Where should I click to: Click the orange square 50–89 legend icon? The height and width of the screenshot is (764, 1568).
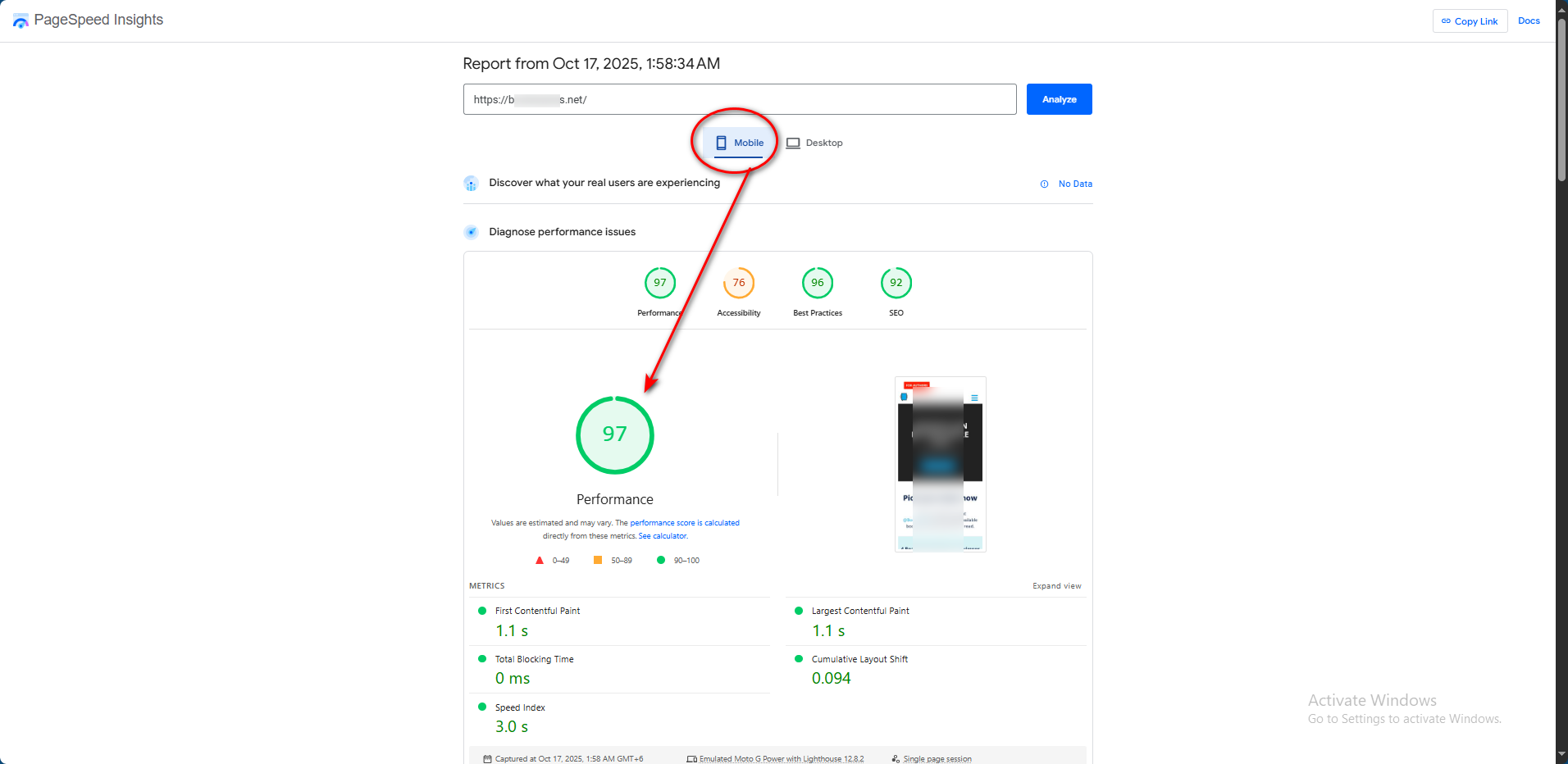(x=598, y=560)
